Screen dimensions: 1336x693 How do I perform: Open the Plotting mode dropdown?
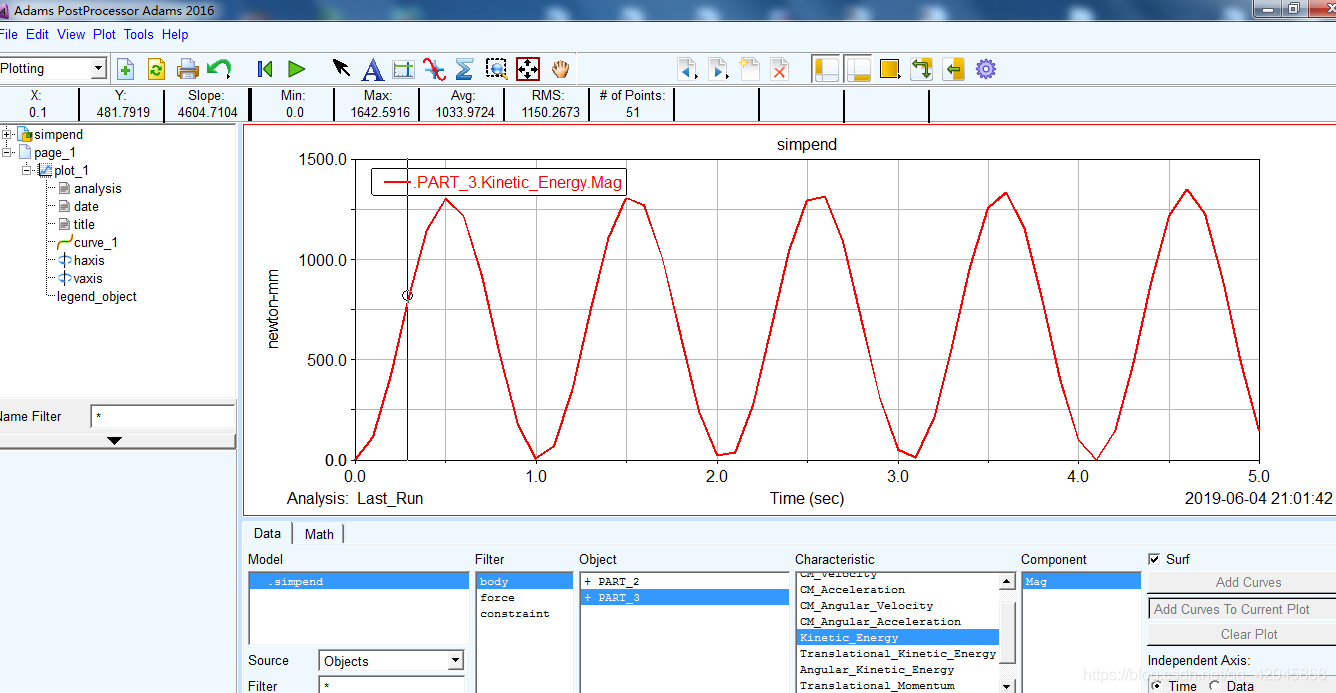click(98, 69)
